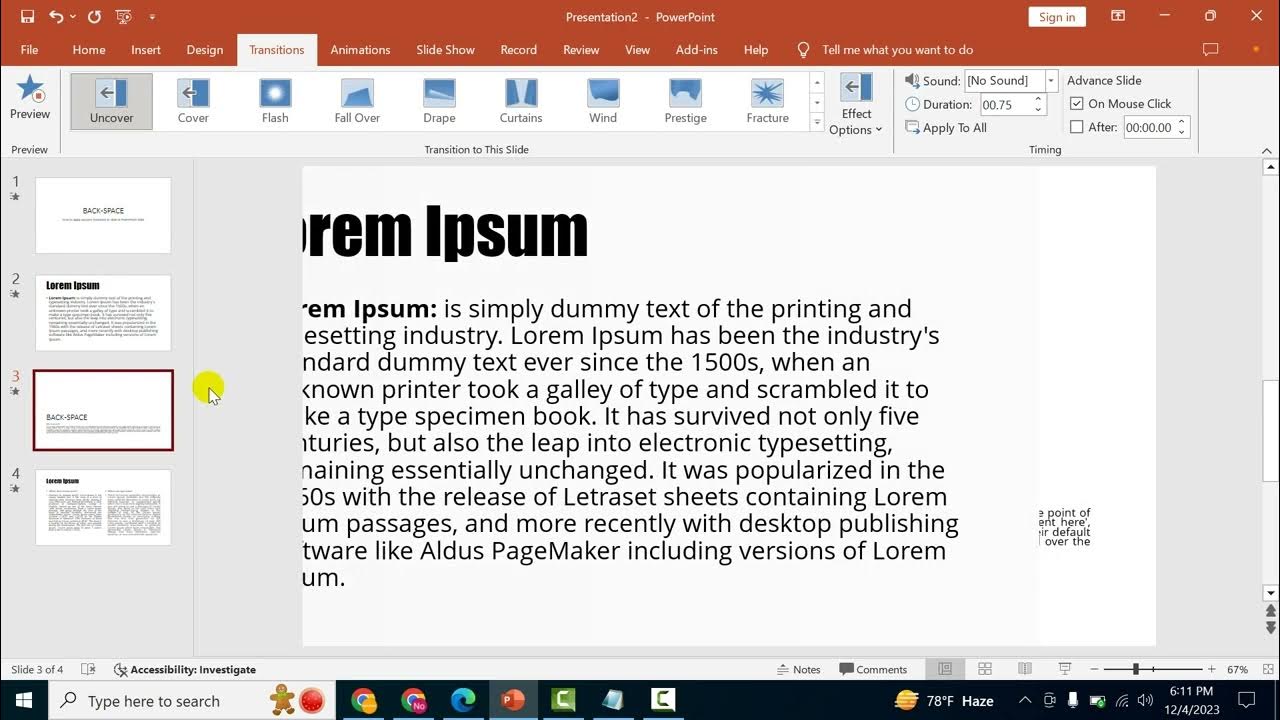Select slide 4 thumbnail
Viewport: 1280px width, 720px height.
pos(103,507)
